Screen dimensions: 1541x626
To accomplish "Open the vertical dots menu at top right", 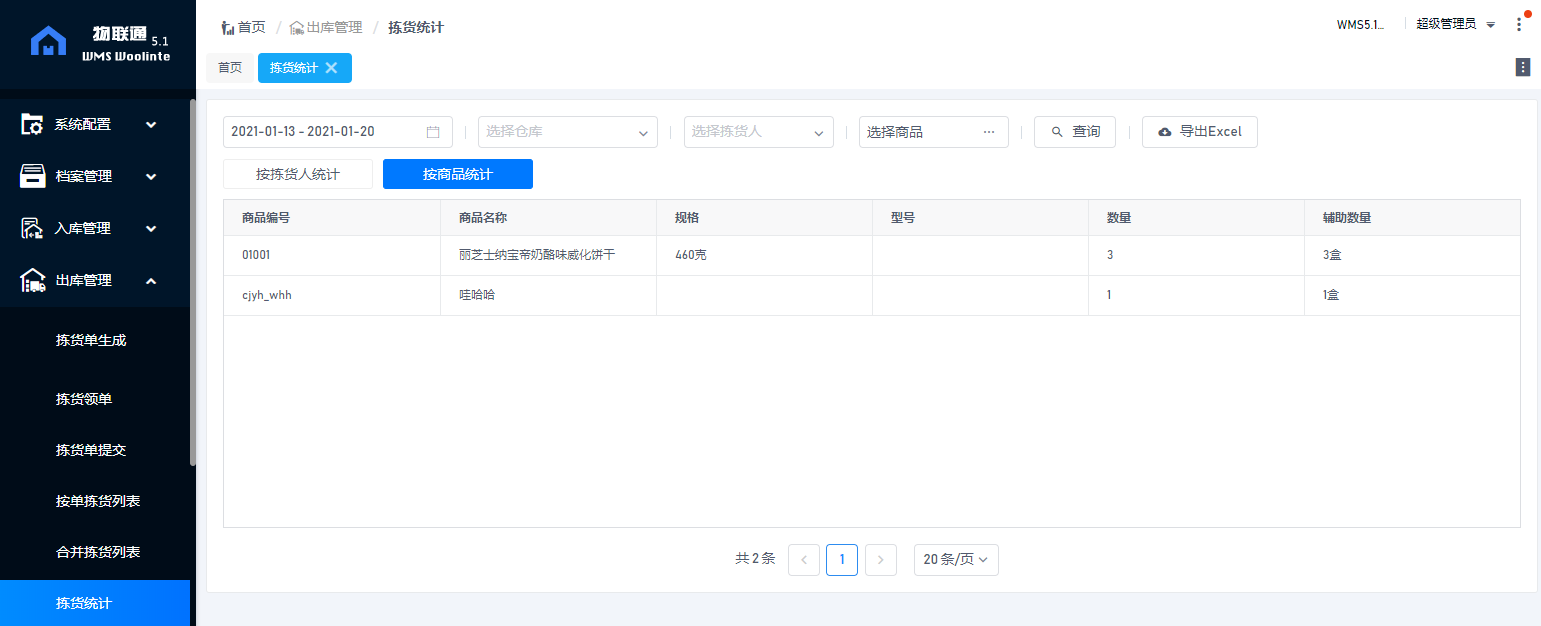I will point(1519,25).
